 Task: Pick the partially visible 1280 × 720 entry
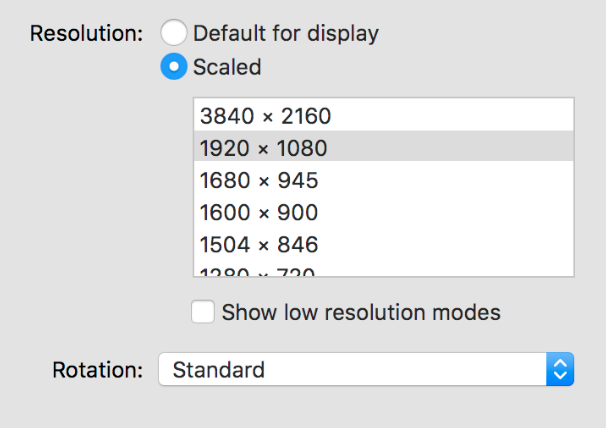pyautogui.click(x=384, y=271)
